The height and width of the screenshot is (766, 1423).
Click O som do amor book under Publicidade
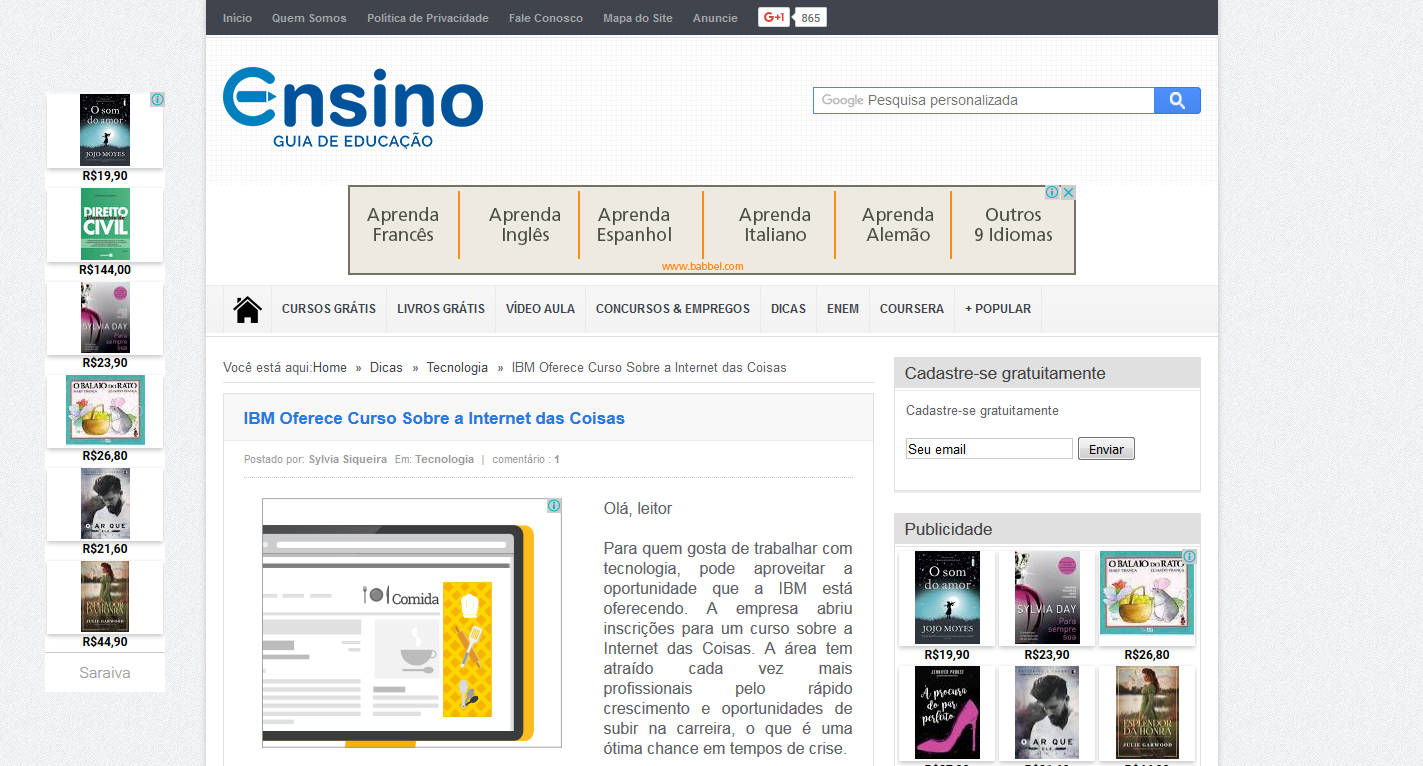947,597
